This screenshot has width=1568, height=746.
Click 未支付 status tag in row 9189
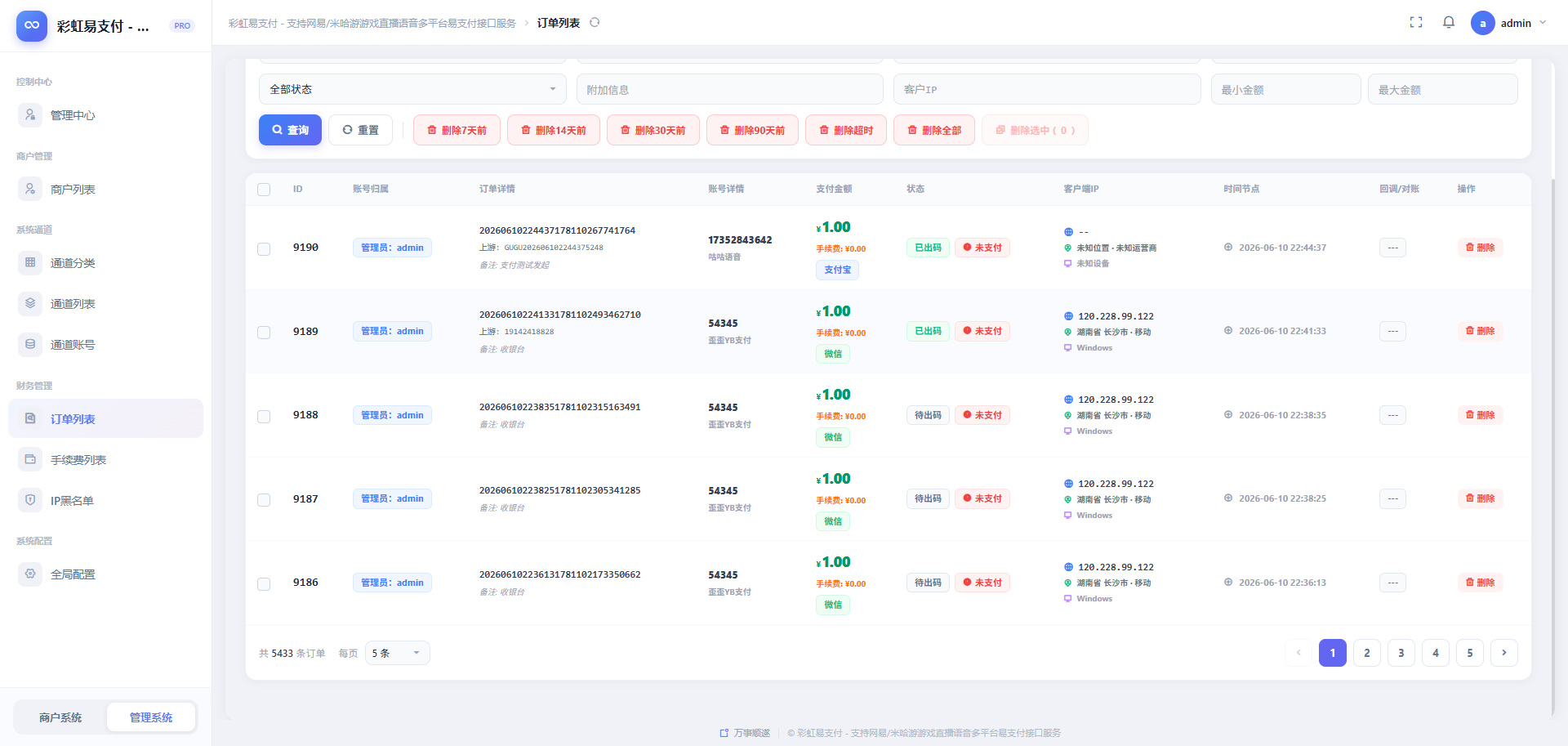pyautogui.click(x=982, y=331)
